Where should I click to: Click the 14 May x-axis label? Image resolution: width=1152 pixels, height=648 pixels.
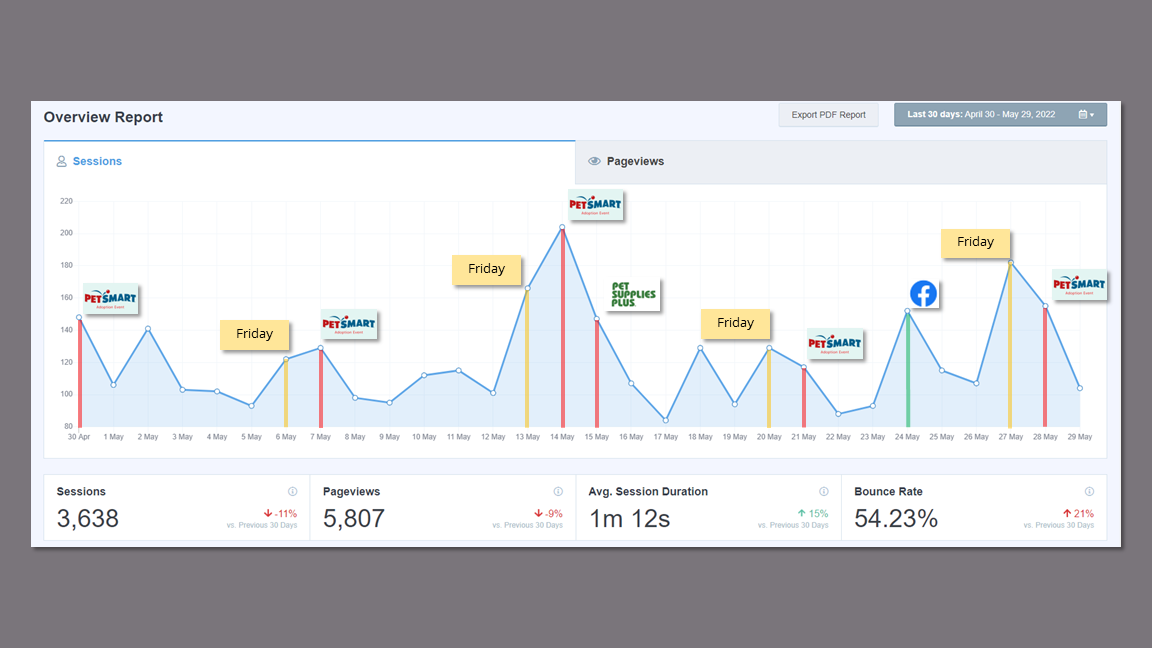click(x=562, y=437)
